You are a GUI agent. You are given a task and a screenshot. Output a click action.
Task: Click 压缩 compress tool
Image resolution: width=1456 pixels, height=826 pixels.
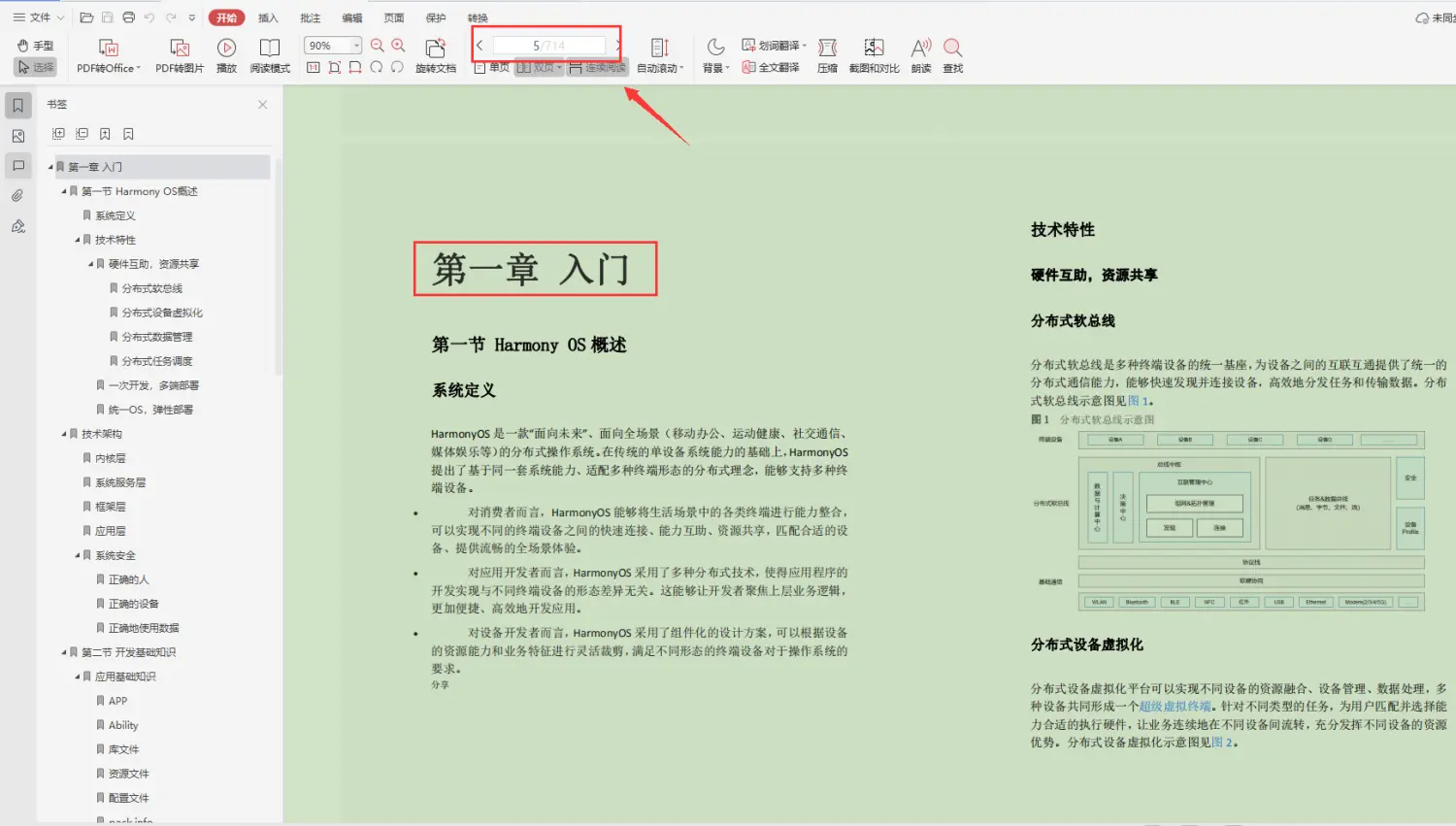pos(827,56)
